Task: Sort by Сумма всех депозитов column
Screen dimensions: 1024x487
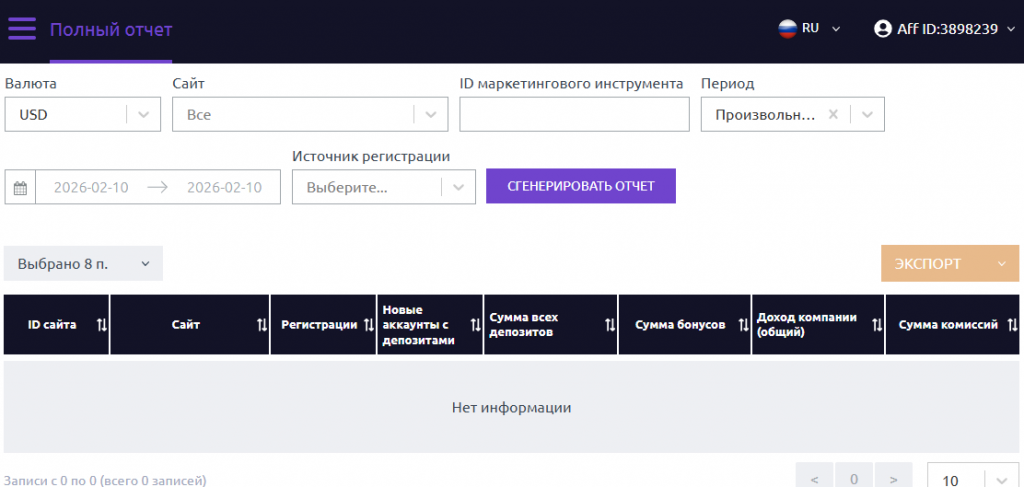Action: click(x=610, y=325)
